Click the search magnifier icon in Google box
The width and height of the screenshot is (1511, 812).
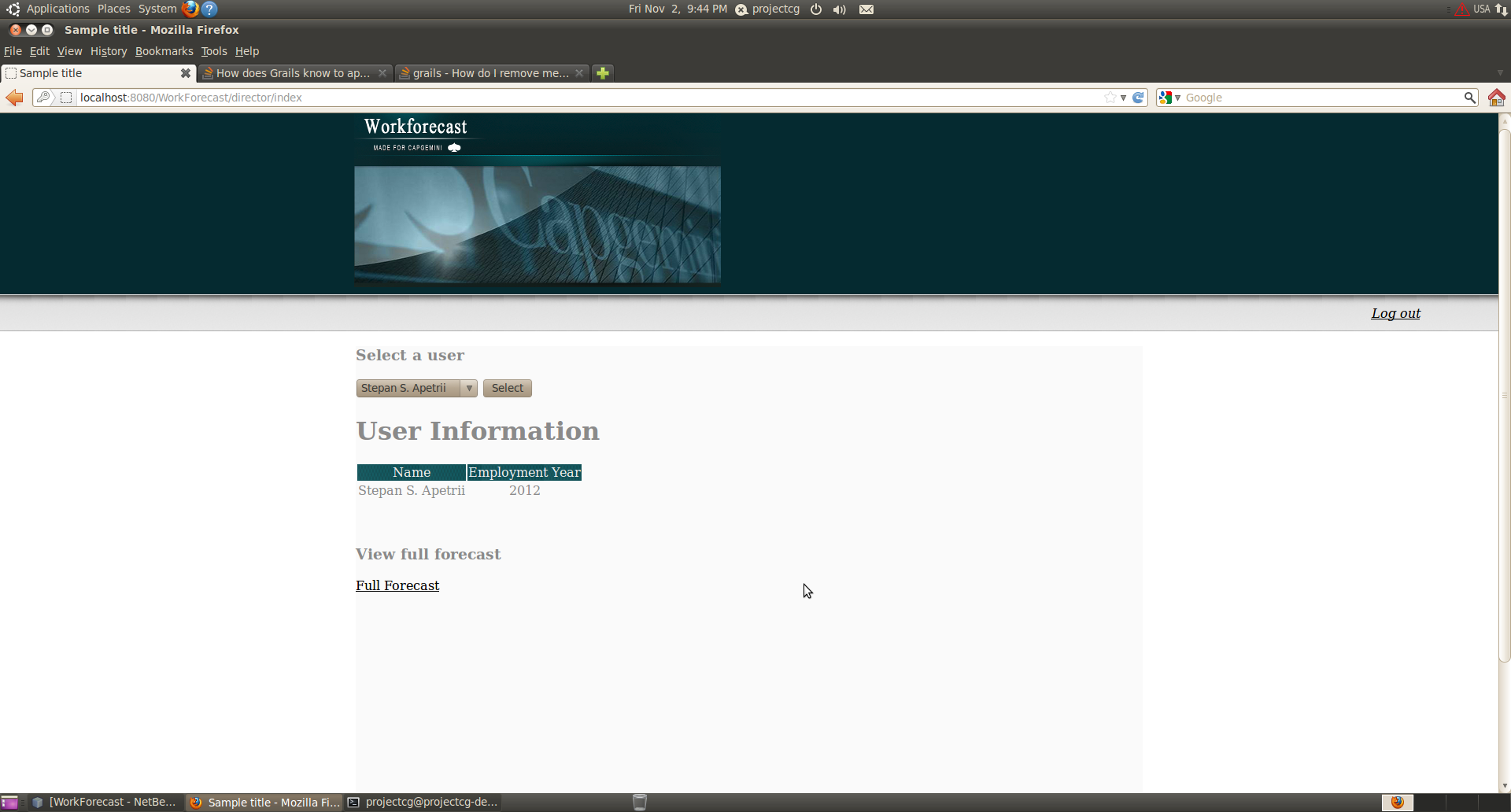tap(1469, 98)
